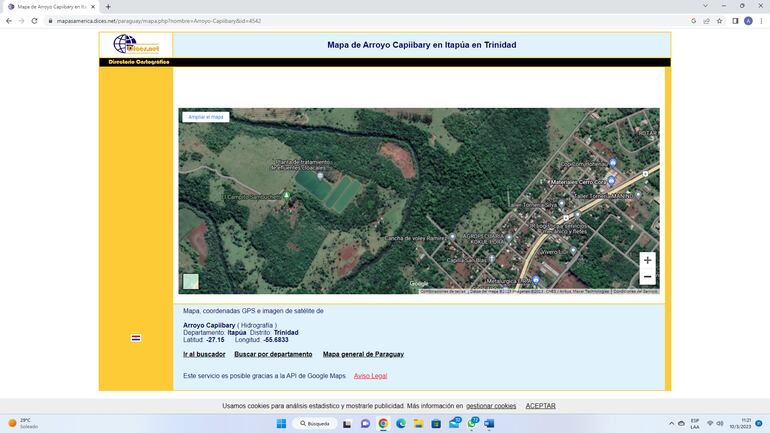Open the tab search chevron
The image size is (770, 433).
pyautogui.click(x=705, y=6)
